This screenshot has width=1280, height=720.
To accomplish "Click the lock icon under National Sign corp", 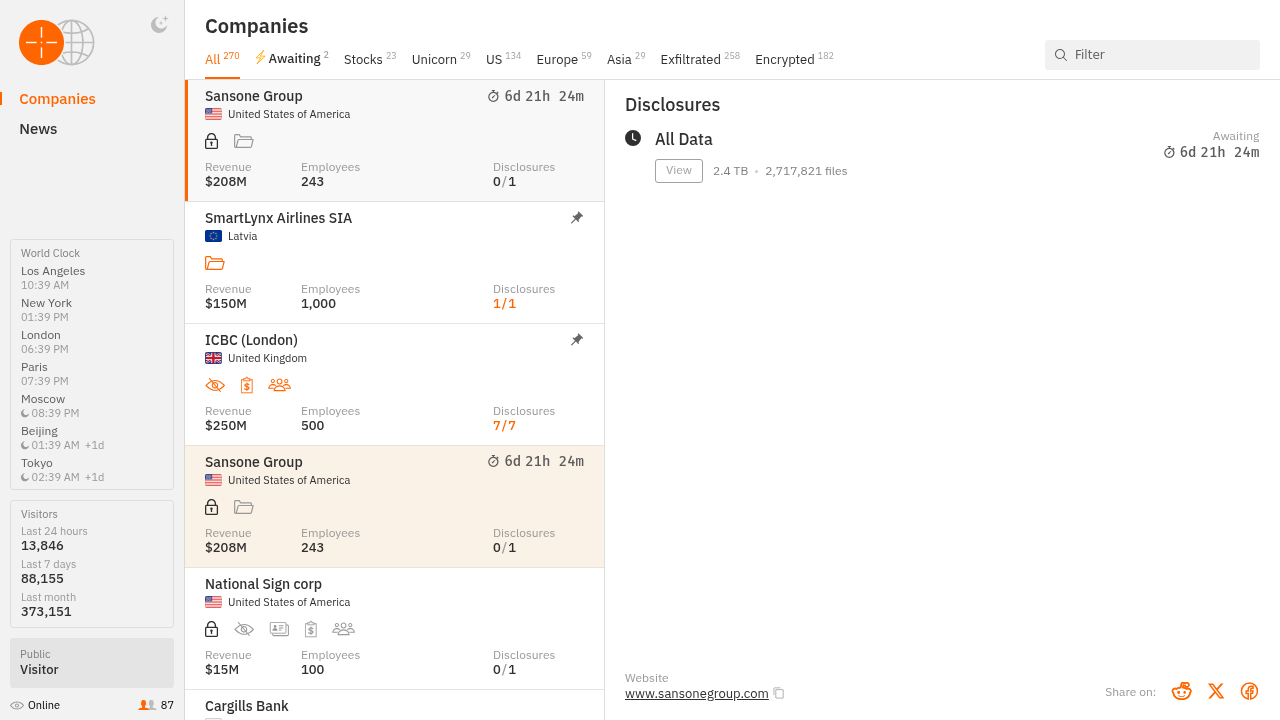I will pyautogui.click(x=211, y=629).
